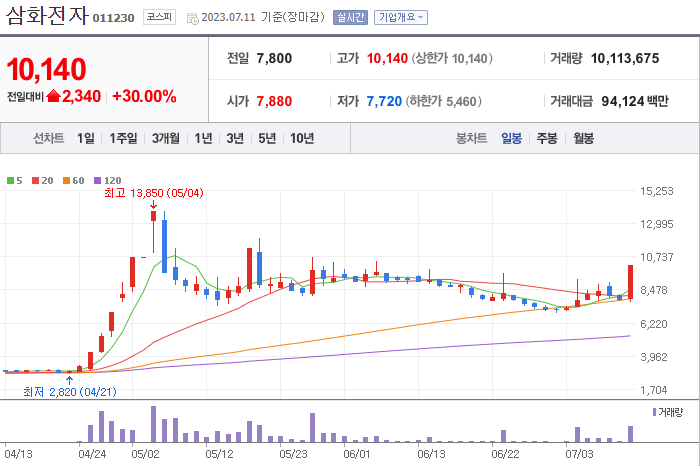Click the 전일 7,800 previous close value
Viewport: 700px width, 466px height.
tap(274, 58)
